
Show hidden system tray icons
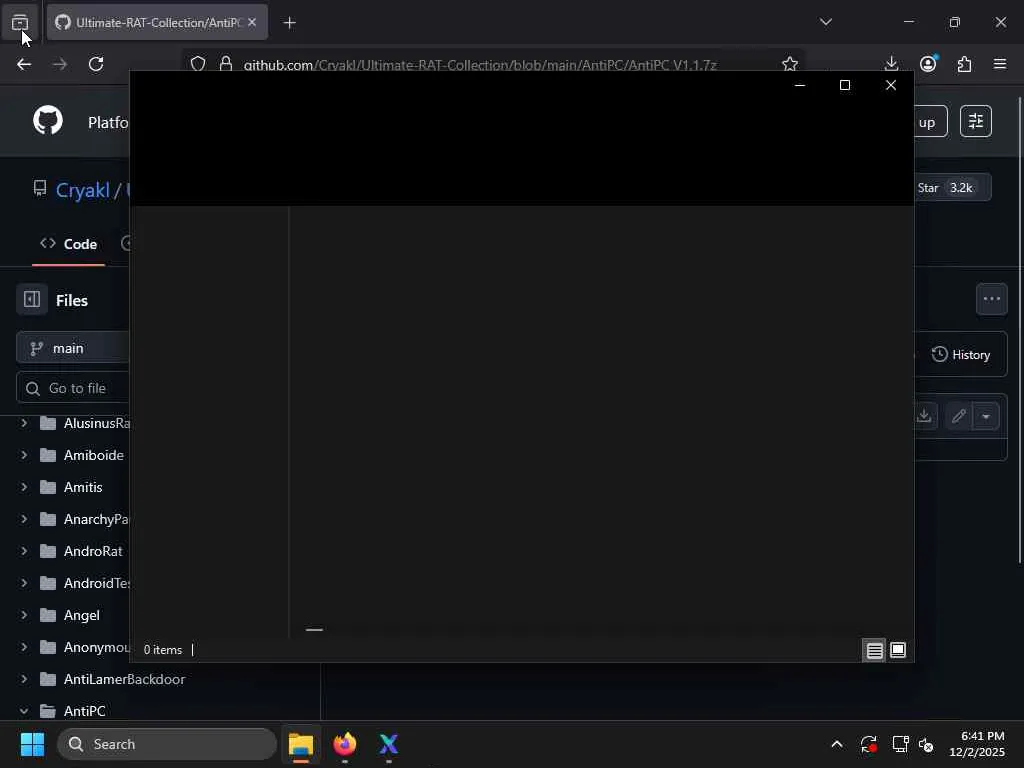837,744
